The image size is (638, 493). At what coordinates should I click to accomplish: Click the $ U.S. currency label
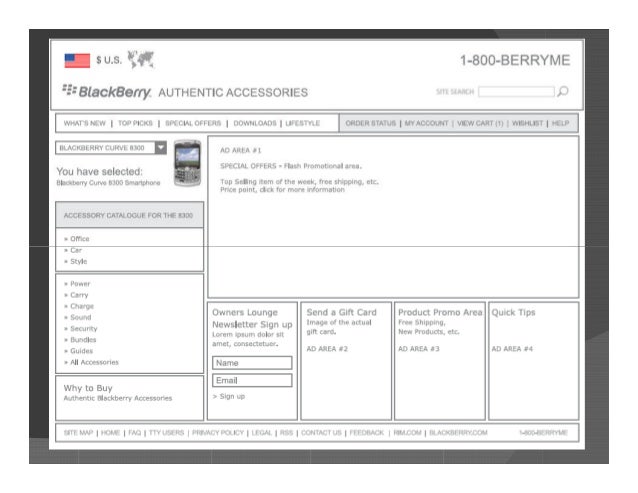click(109, 60)
